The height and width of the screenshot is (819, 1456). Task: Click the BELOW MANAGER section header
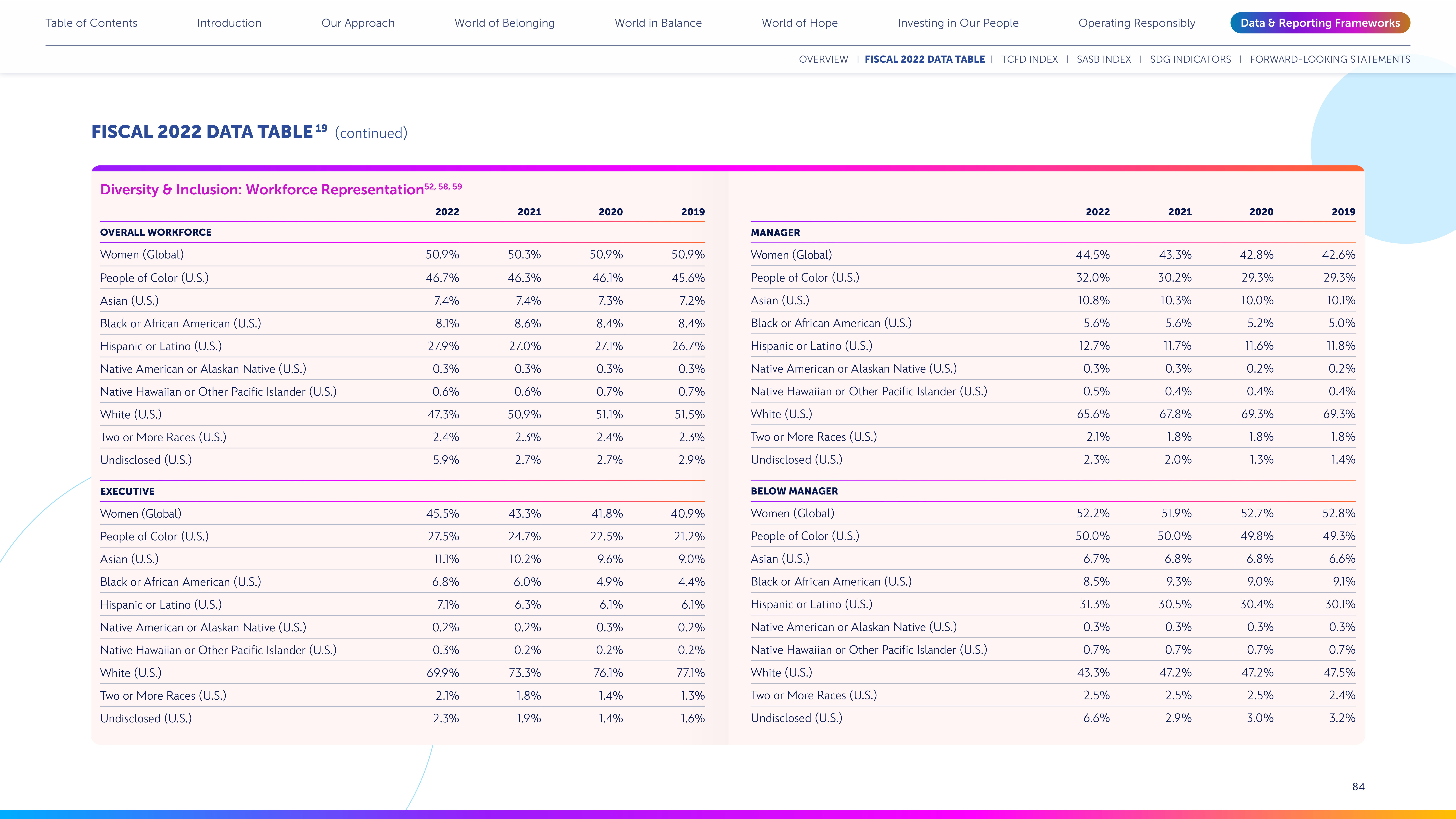tap(794, 491)
